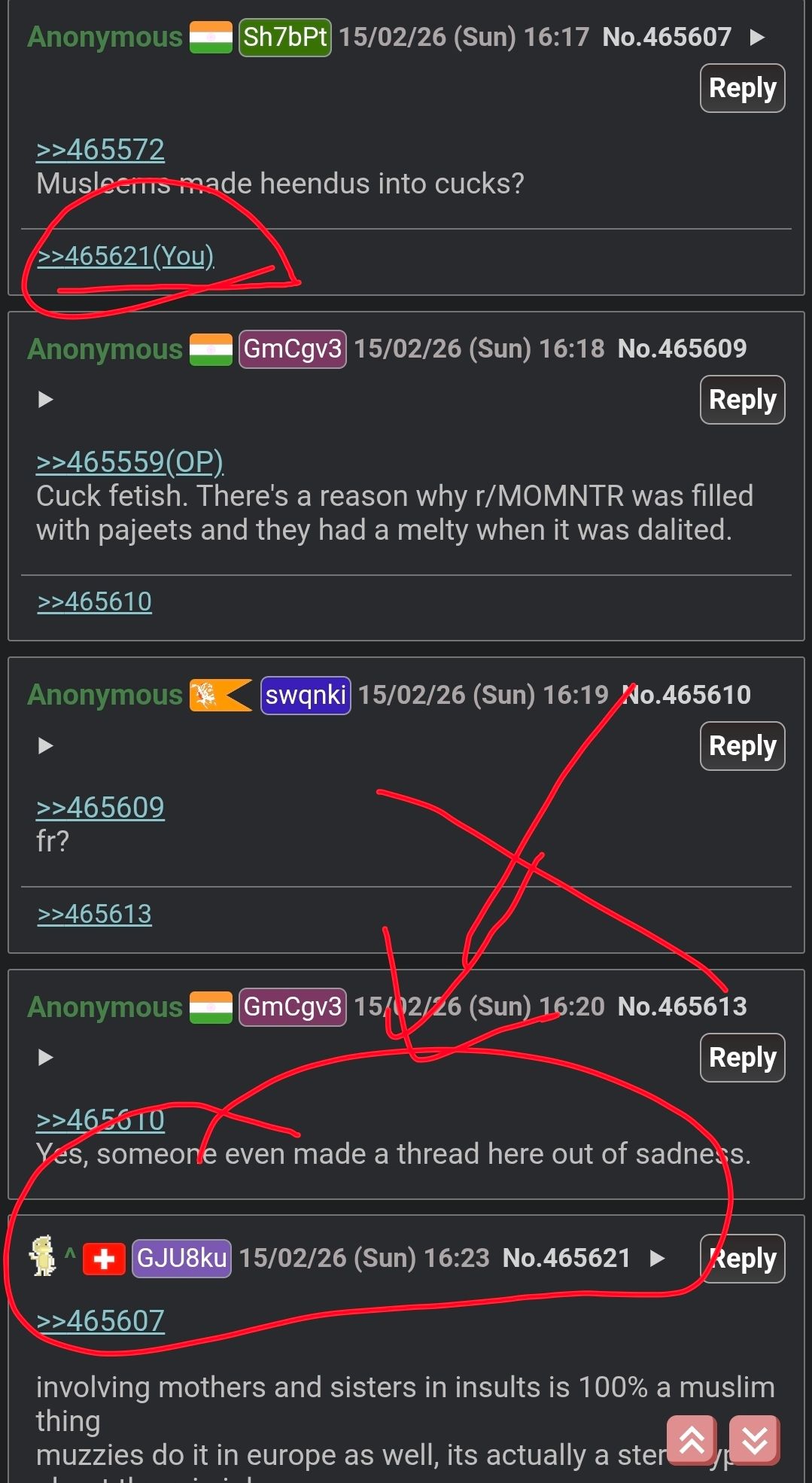Click Switzerland flag on post No.465621
Screen dimensions: 812x1483
pos(104,1258)
